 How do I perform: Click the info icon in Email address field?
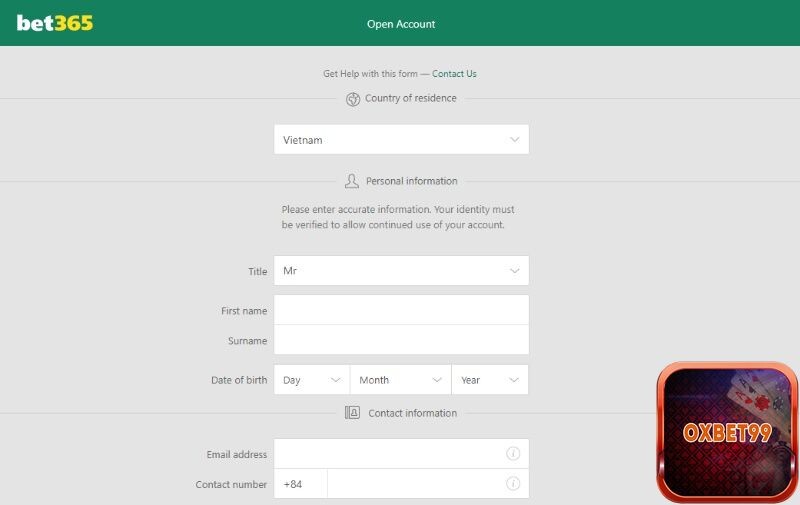513,454
